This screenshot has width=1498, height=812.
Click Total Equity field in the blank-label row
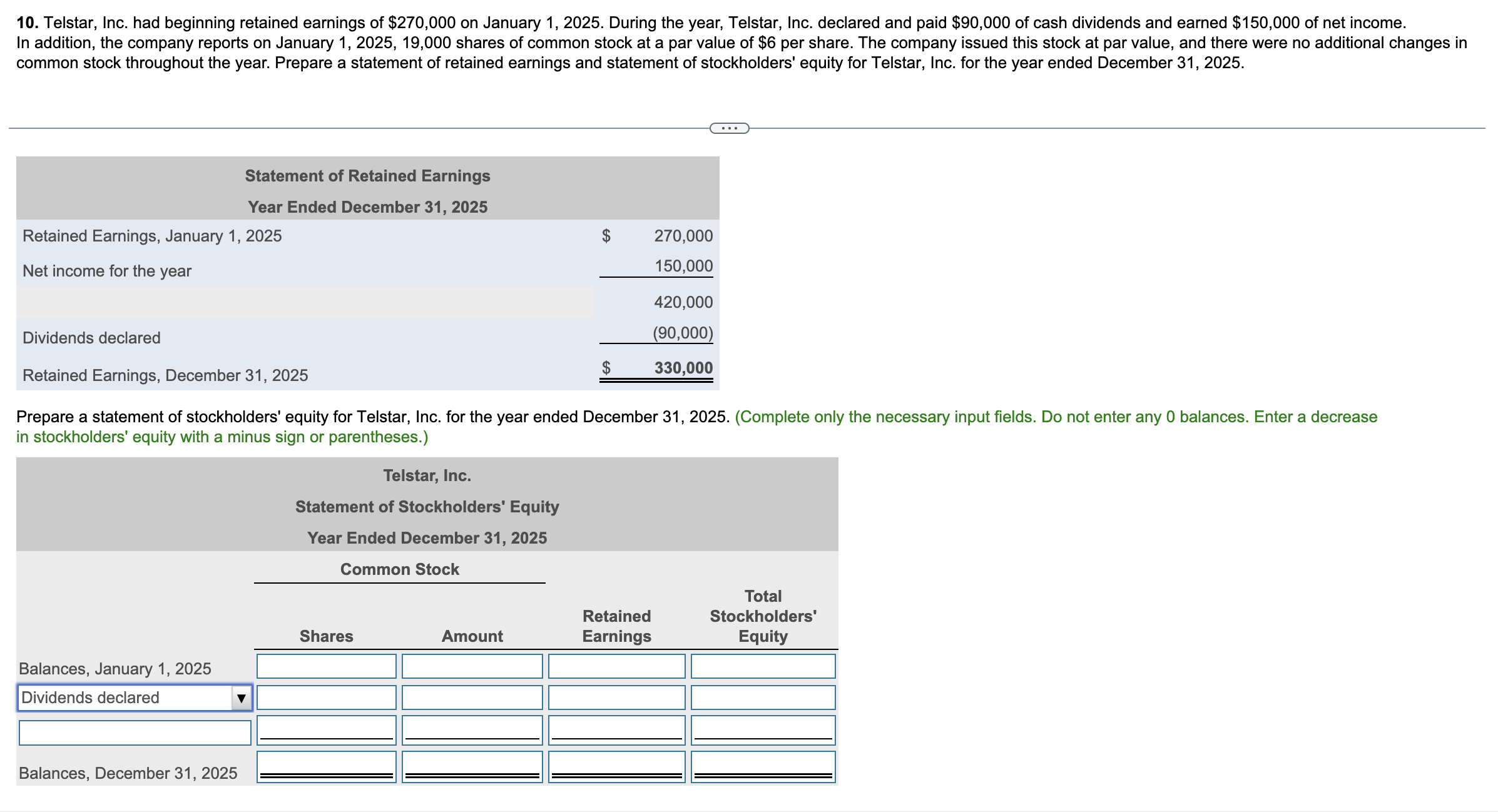[x=763, y=730]
